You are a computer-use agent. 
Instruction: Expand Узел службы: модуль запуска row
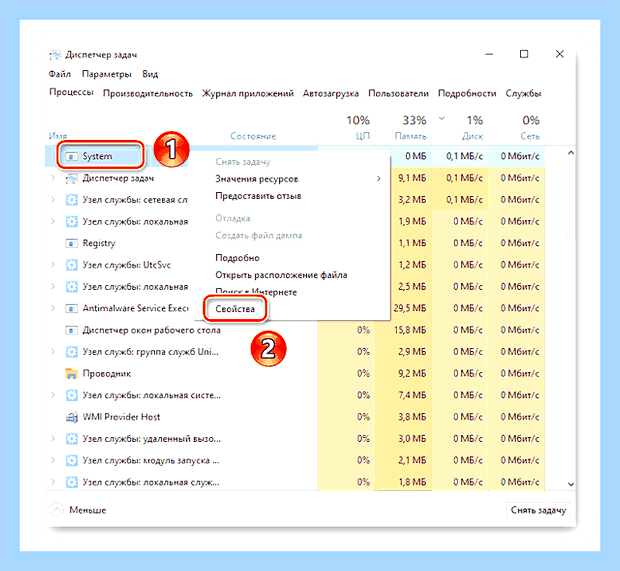[x=53, y=460]
